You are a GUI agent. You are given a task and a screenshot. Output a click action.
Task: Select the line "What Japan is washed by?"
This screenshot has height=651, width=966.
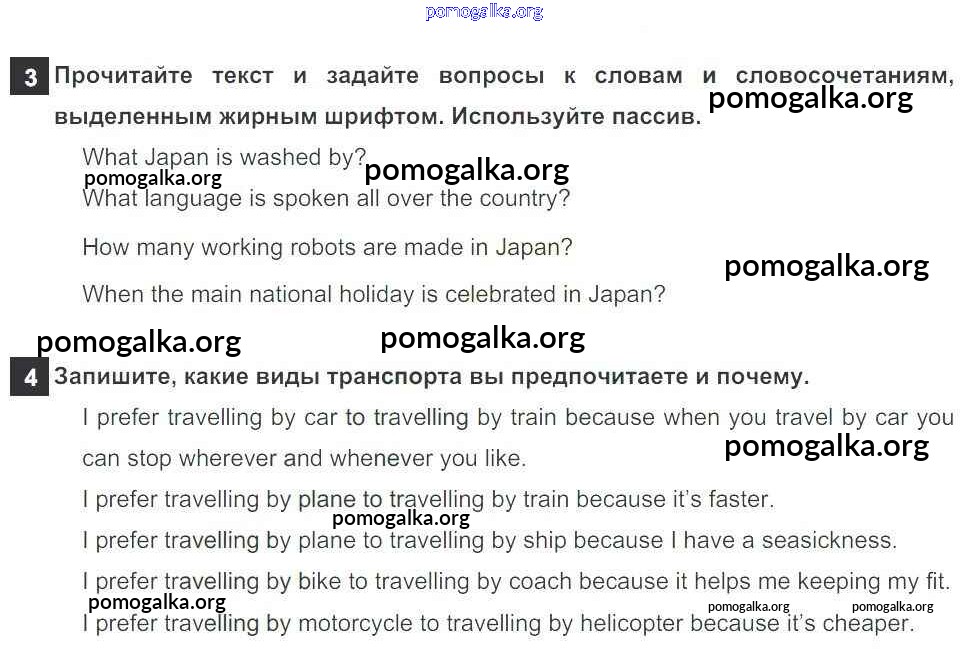click(x=224, y=157)
